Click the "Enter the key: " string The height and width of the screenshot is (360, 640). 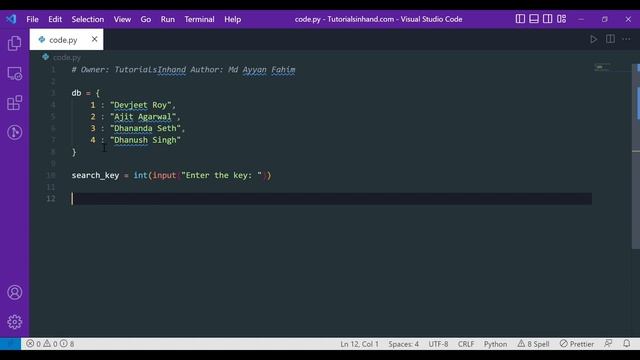pyautogui.click(x=222, y=175)
